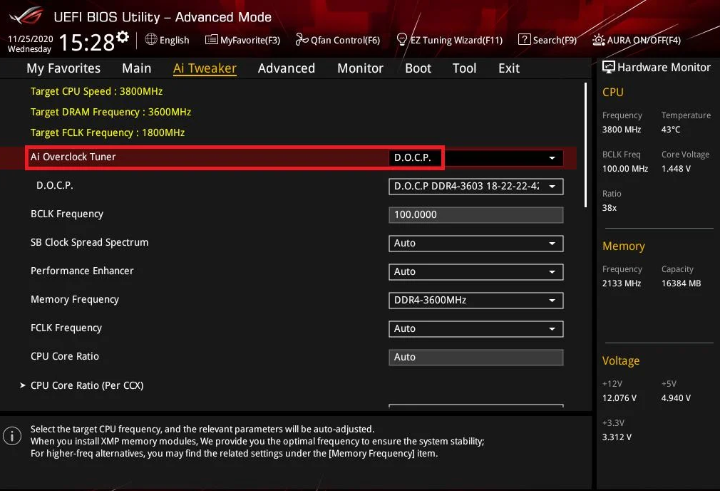
Task: Click +5V 4.940 V reading
Action: point(676,398)
